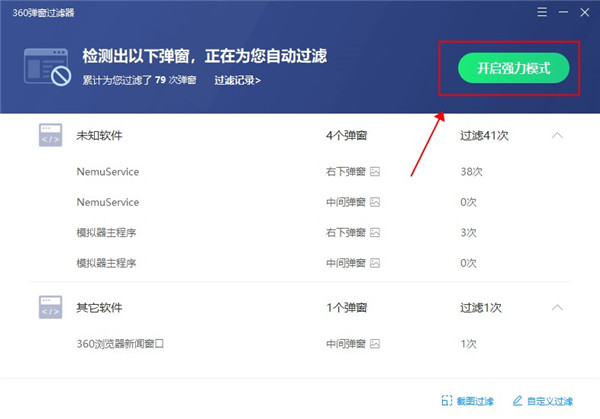Click the 1次 filter count
Viewport: 600px width, 419px height.
point(468,344)
